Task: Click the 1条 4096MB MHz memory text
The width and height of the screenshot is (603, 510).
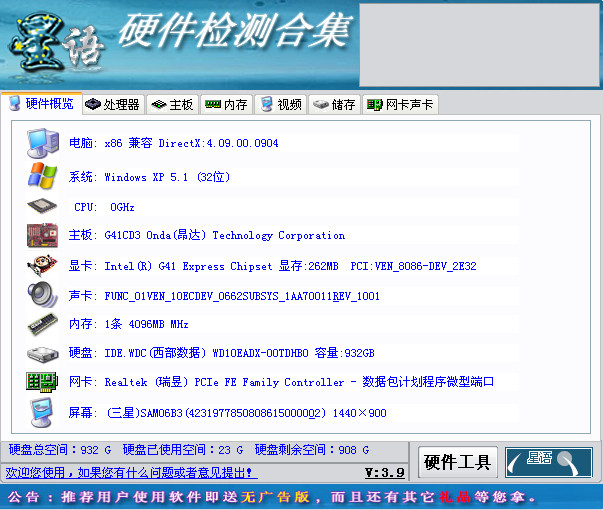Action: [x=147, y=324]
